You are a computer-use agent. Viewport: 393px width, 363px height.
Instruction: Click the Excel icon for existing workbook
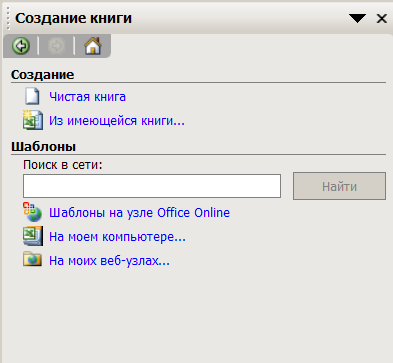[x=33, y=120]
